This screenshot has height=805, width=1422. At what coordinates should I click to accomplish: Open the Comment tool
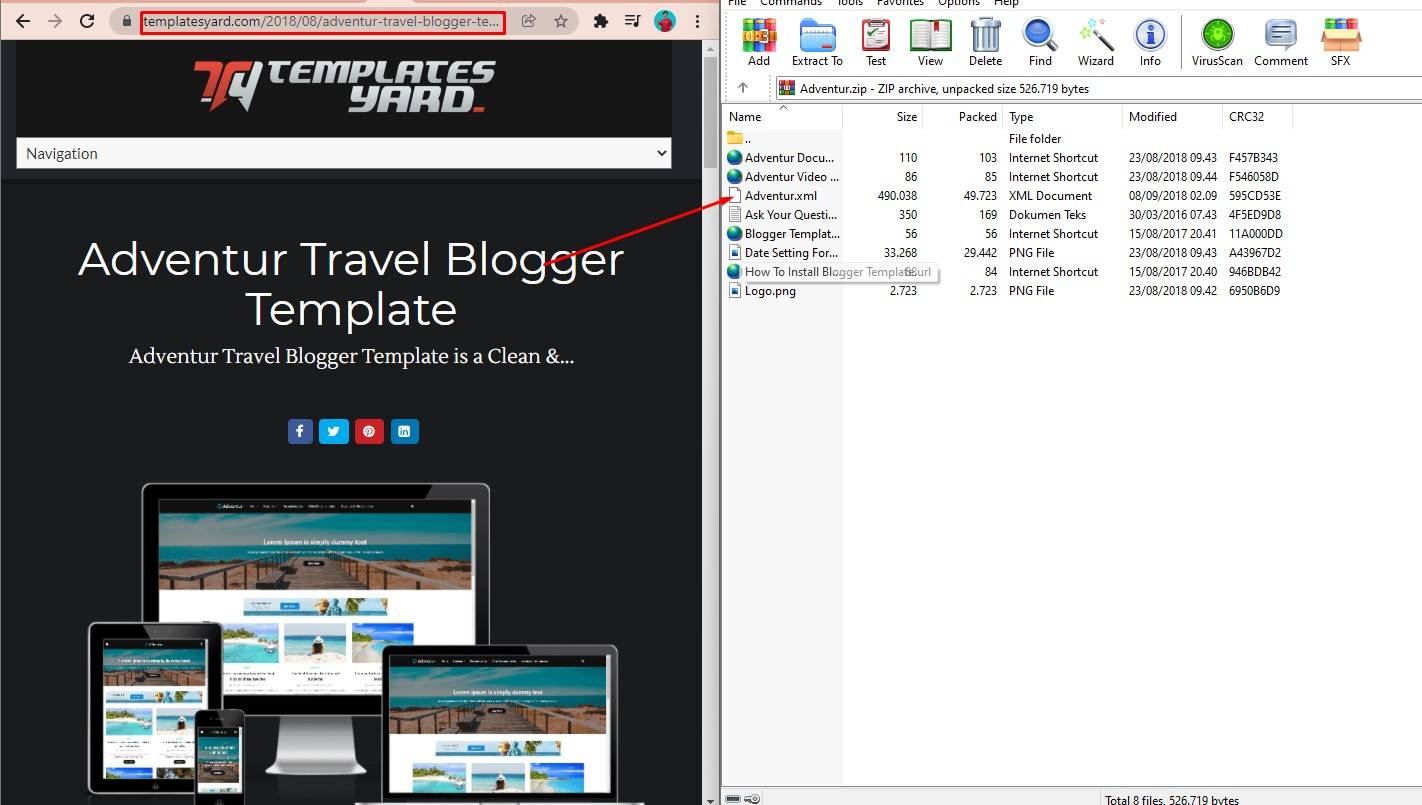point(1281,42)
